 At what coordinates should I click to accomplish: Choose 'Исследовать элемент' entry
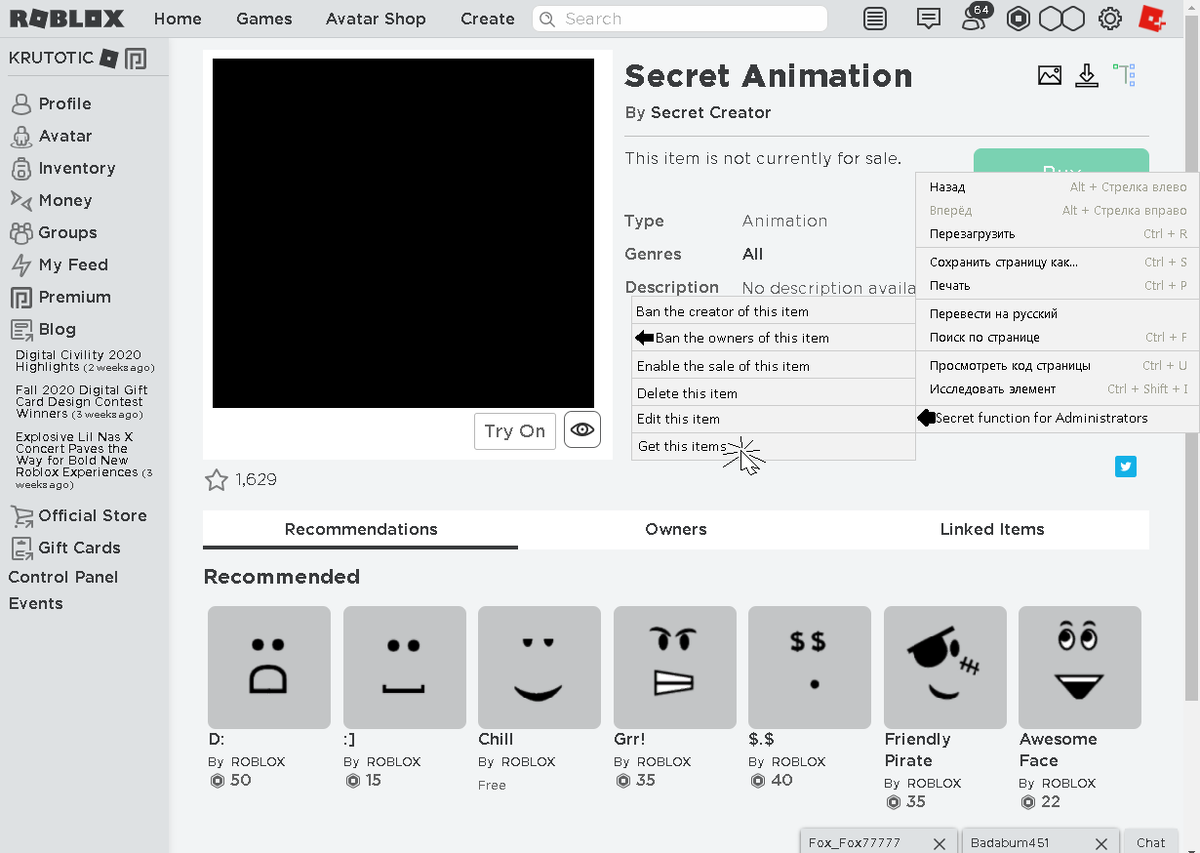1057,389
